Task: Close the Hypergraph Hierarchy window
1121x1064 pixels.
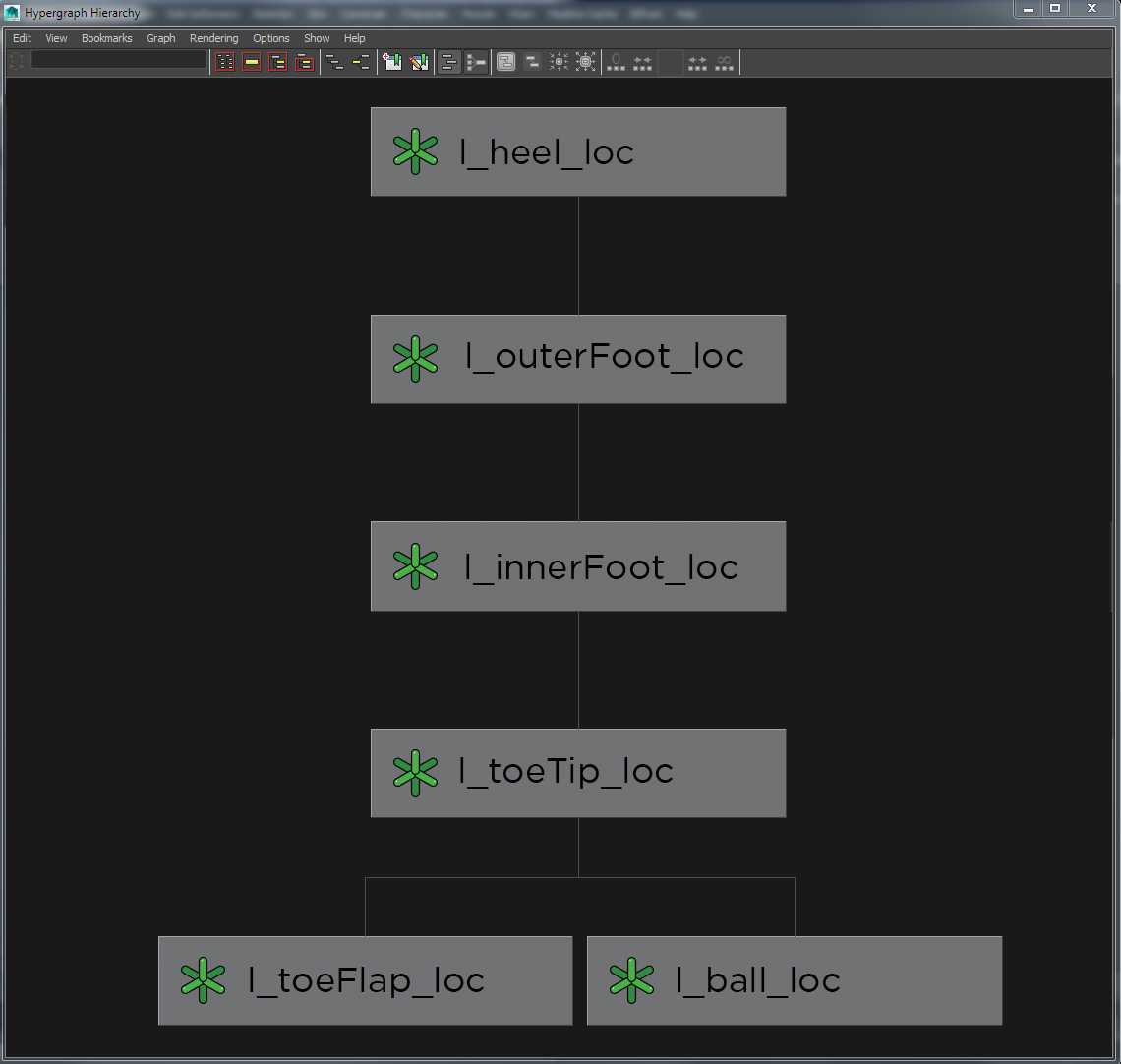Action: pos(1091,9)
